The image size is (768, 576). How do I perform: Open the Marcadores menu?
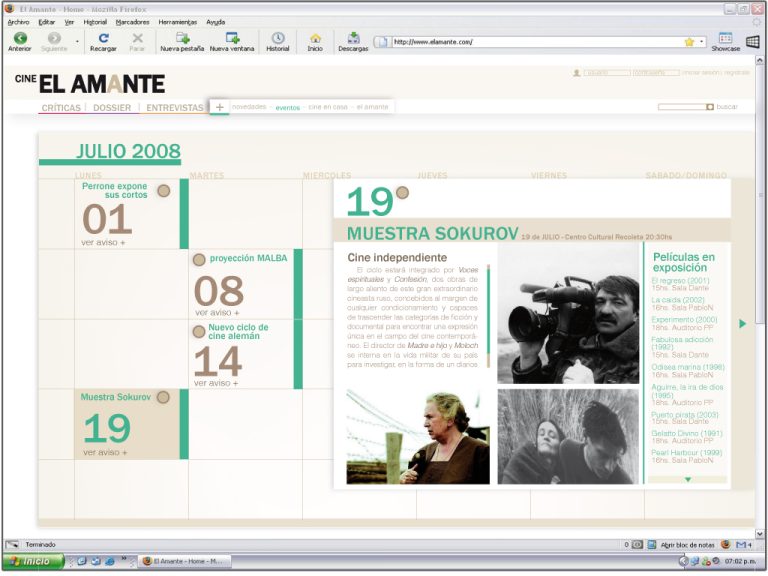(x=132, y=22)
